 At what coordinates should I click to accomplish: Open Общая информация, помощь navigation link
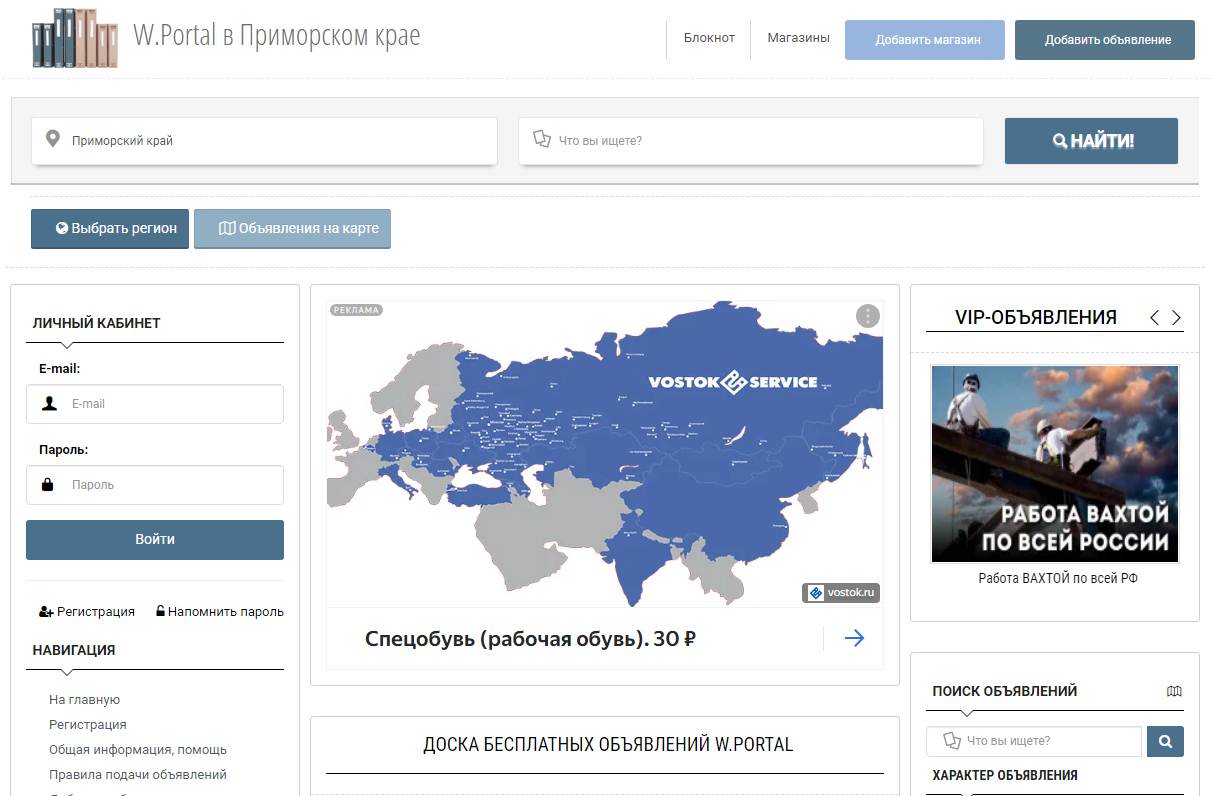click(138, 750)
